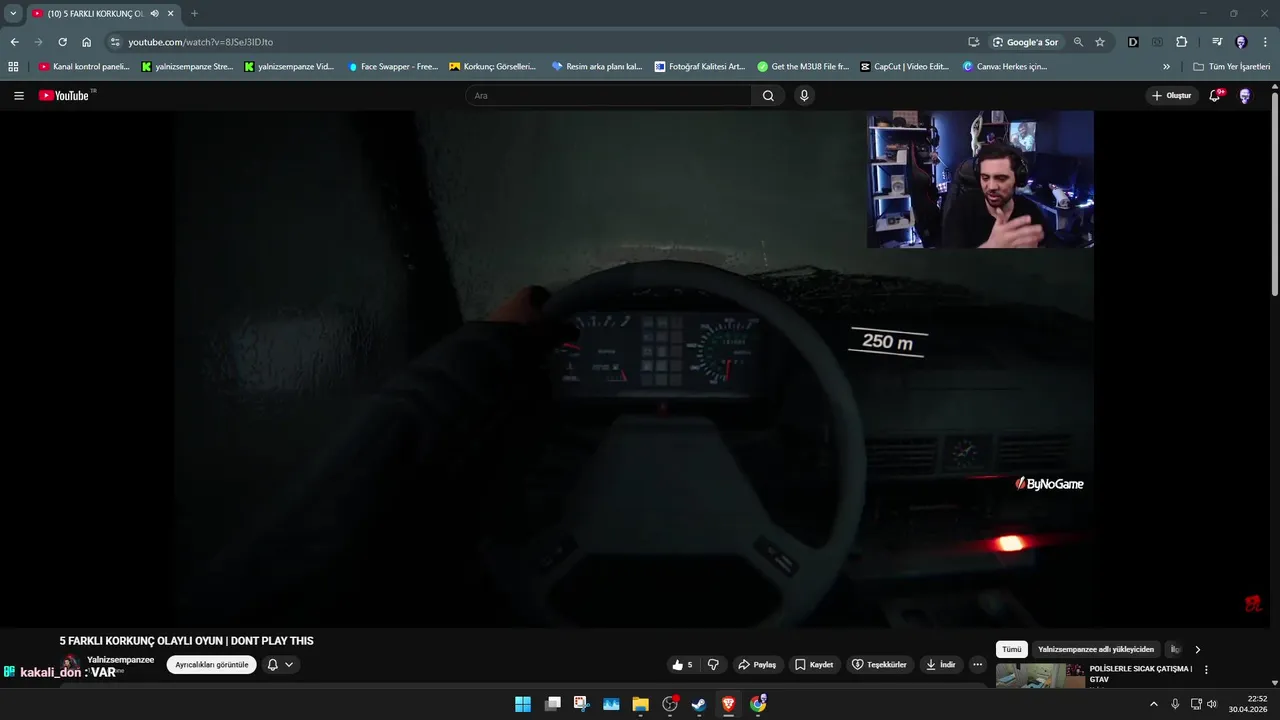Download video with İndir button
Viewport: 1280px width, 720px height.
[x=941, y=665]
